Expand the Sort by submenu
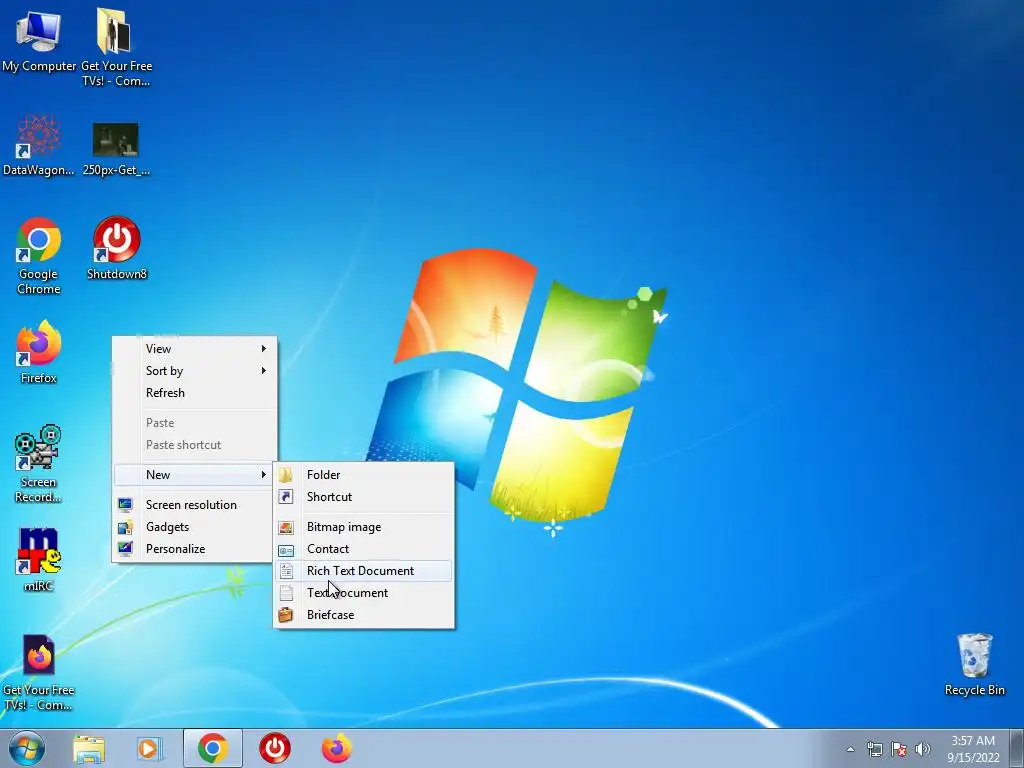 (195, 371)
